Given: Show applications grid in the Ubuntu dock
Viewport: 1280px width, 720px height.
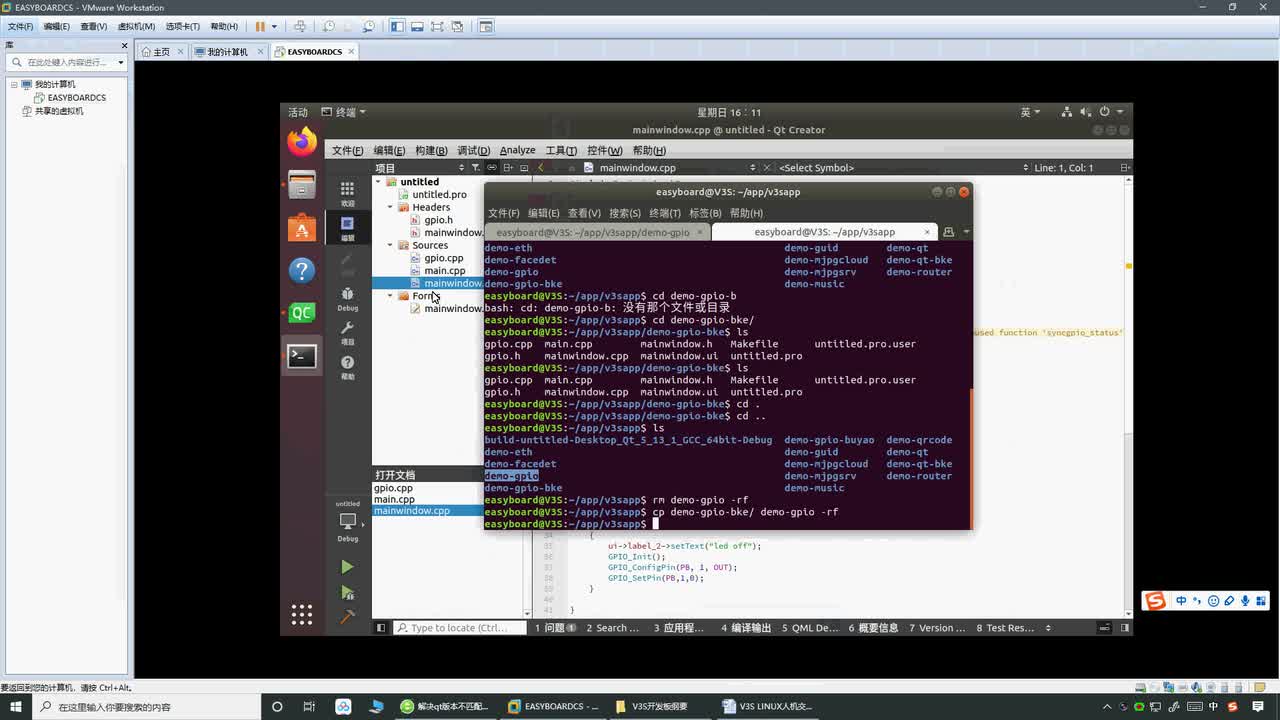Looking at the screenshot, I should (x=302, y=614).
